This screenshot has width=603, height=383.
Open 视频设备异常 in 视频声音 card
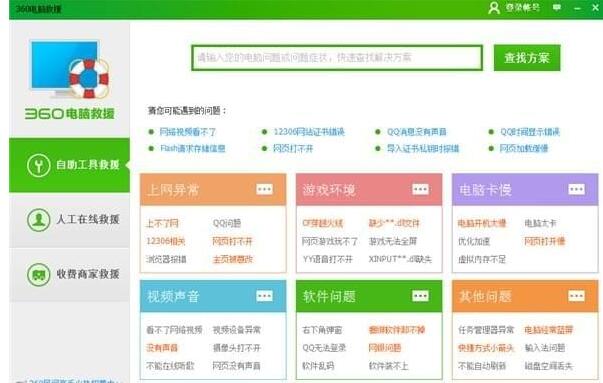(x=237, y=330)
